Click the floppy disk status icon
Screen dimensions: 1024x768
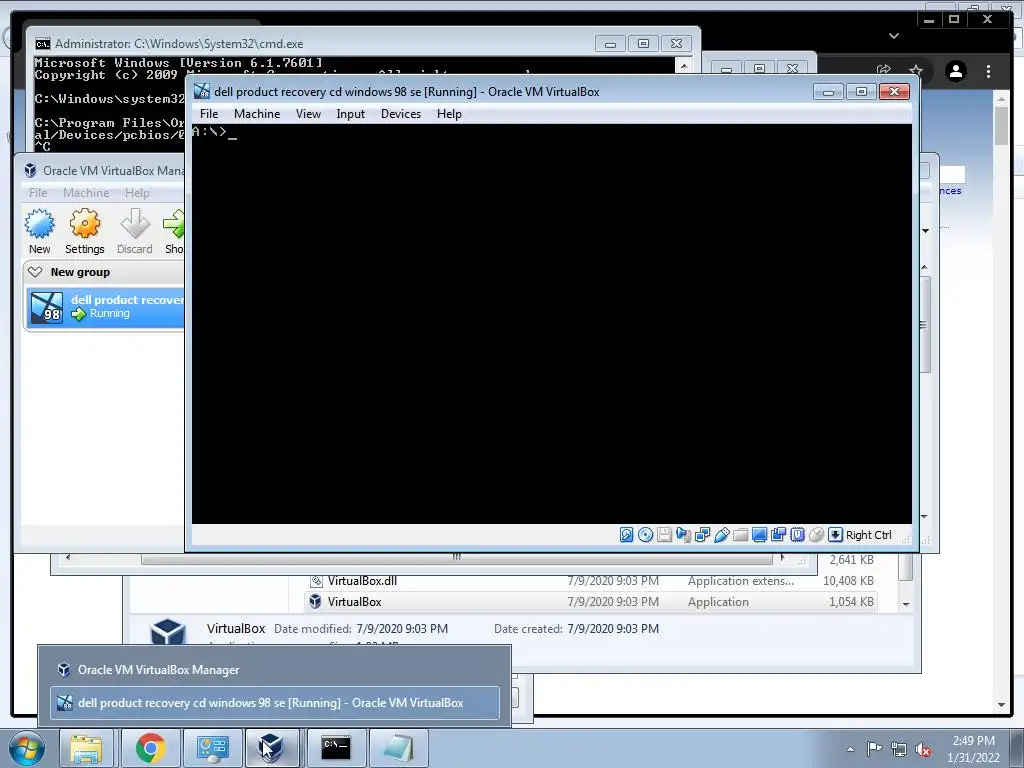(664, 535)
